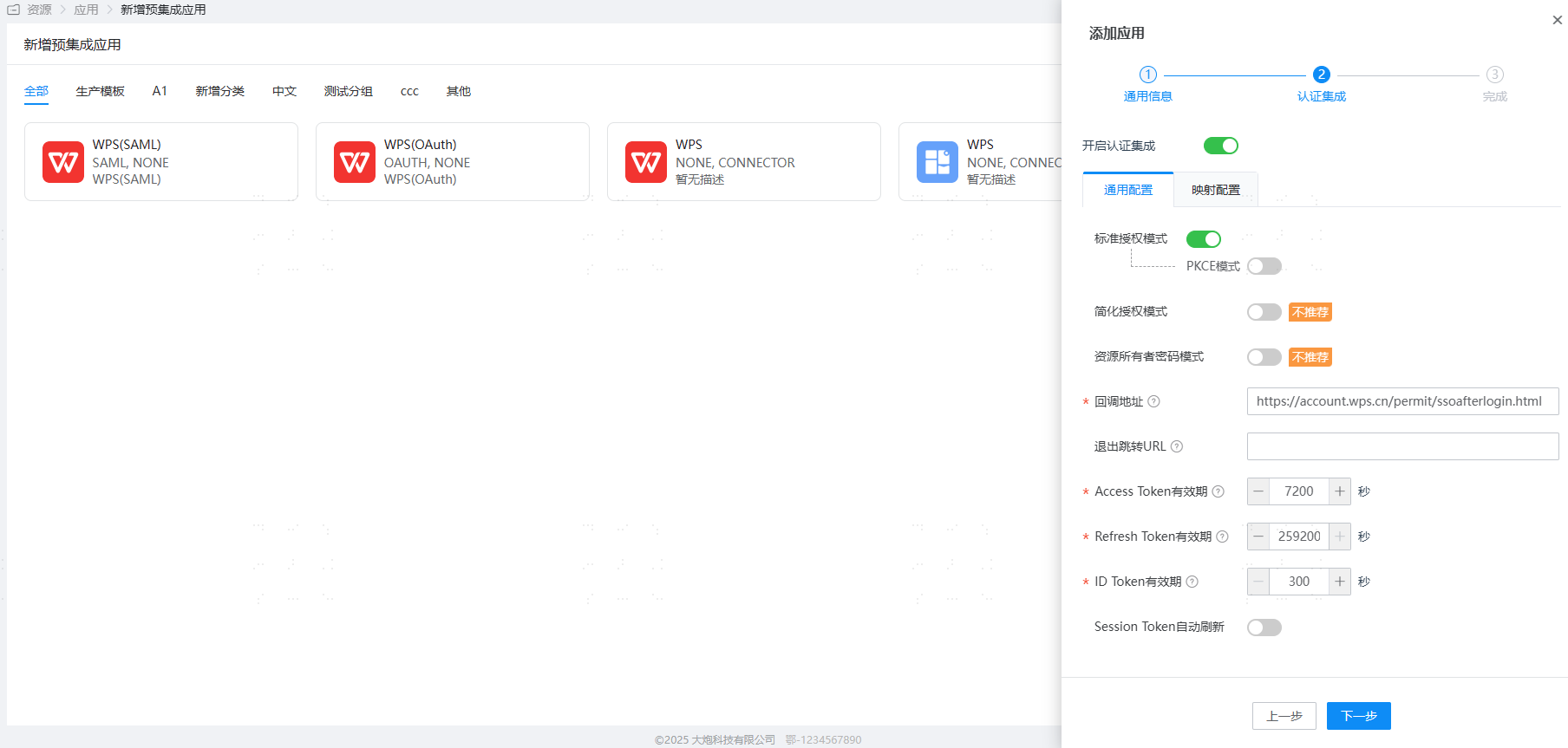Viewport: 1568px width, 748px height.
Task: Click help icon for ID Token有效期
Action: coord(1192,582)
